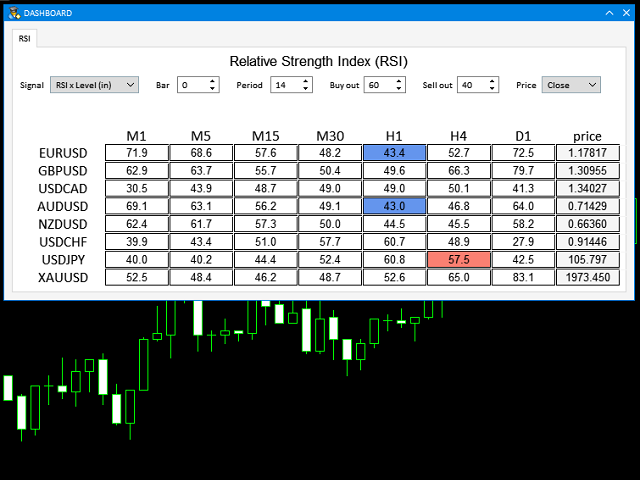Screen dimensions: 640x480
Task: Open the Signal dropdown
Action: point(94,85)
